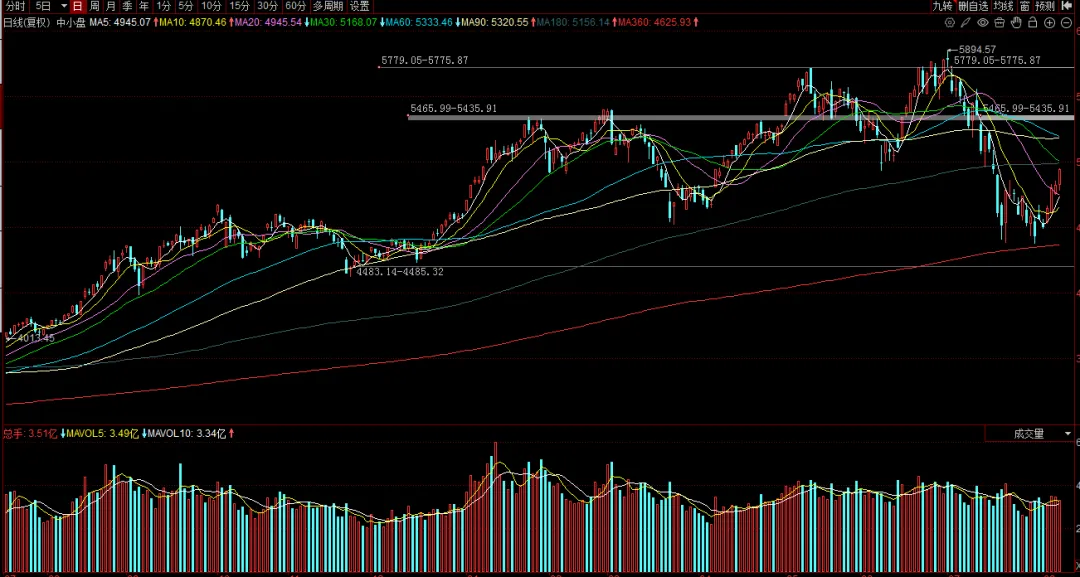Switch to 10分 minute chart

211,6
